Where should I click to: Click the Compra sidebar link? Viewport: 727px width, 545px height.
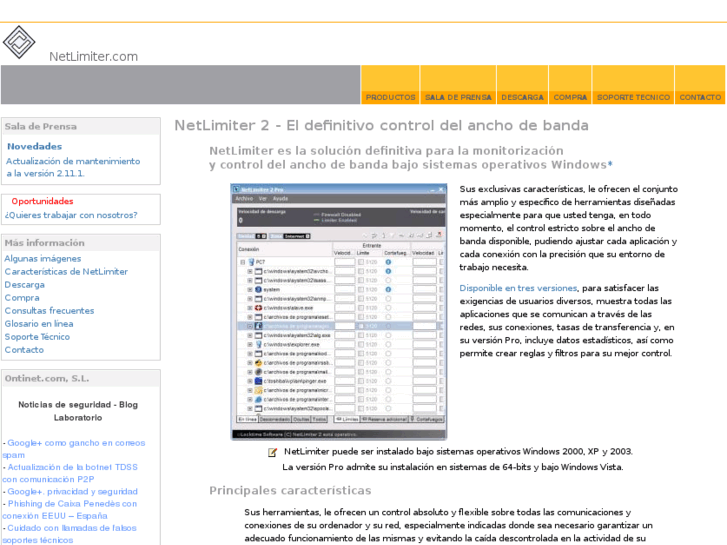tap(22, 297)
